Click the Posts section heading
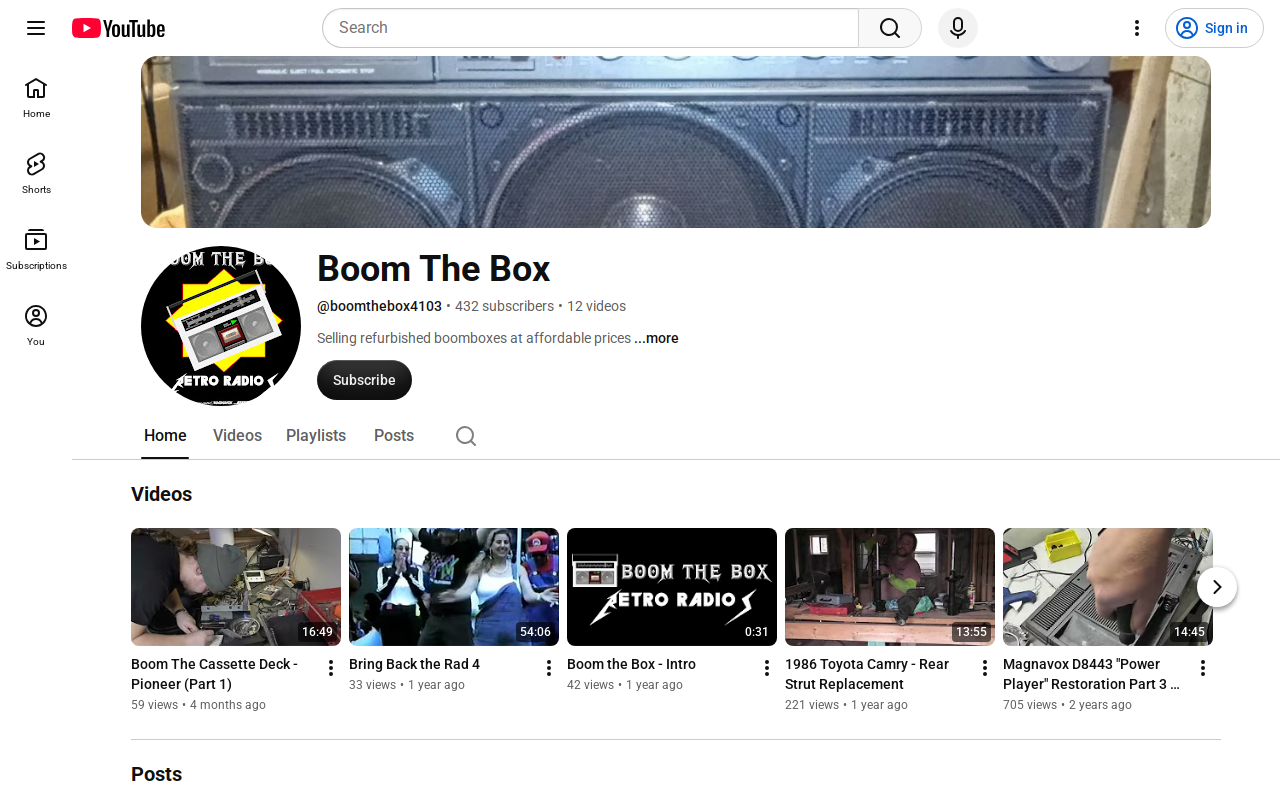The image size is (1280, 800). pyautogui.click(x=156, y=774)
